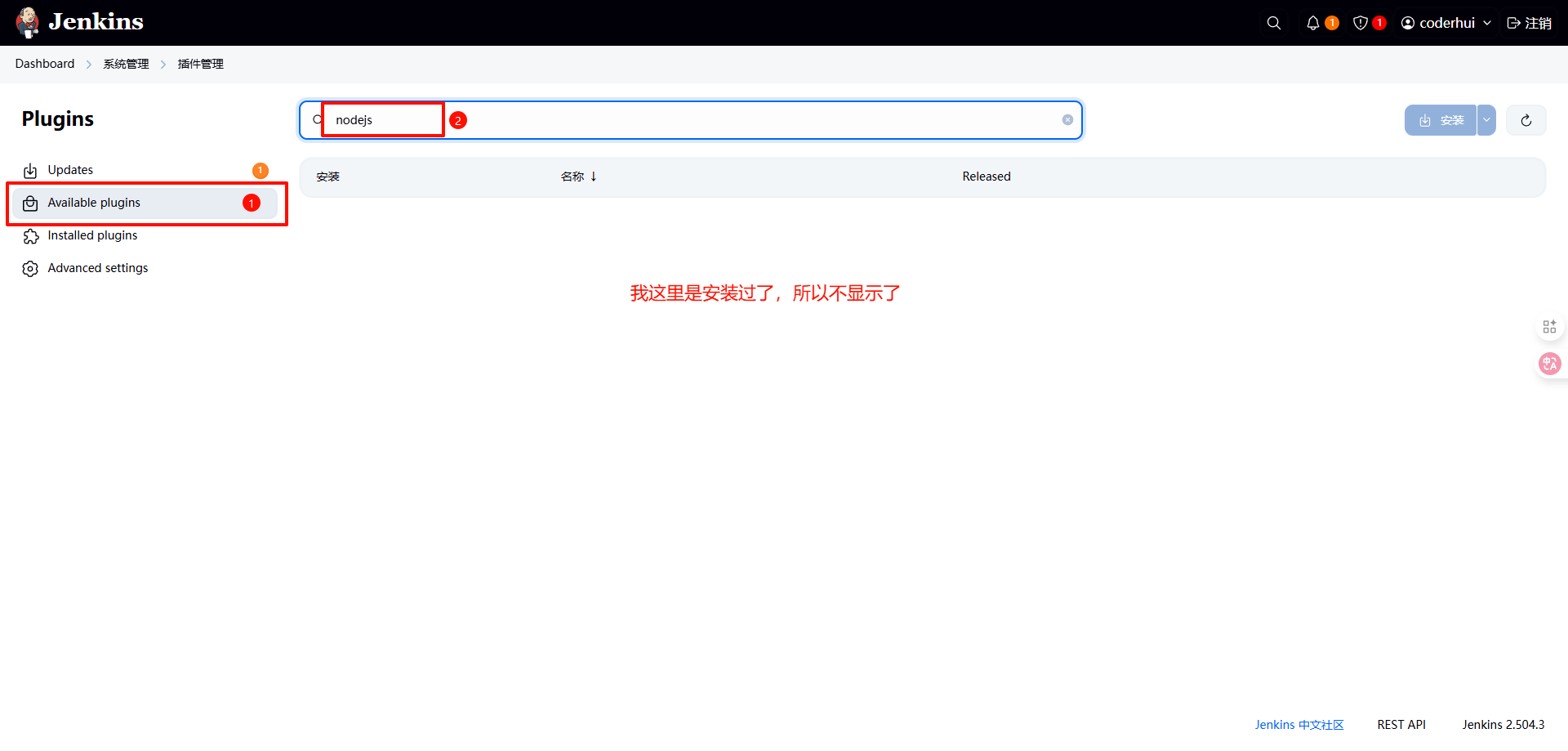1568x751 pixels.
Task: Open the notifications bell icon
Action: (1312, 23)
